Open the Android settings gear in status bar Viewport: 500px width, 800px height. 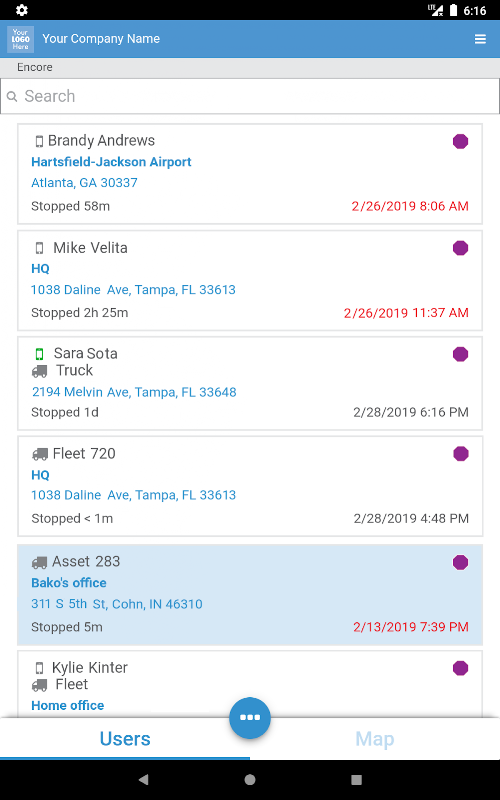[x=22, y=10]
